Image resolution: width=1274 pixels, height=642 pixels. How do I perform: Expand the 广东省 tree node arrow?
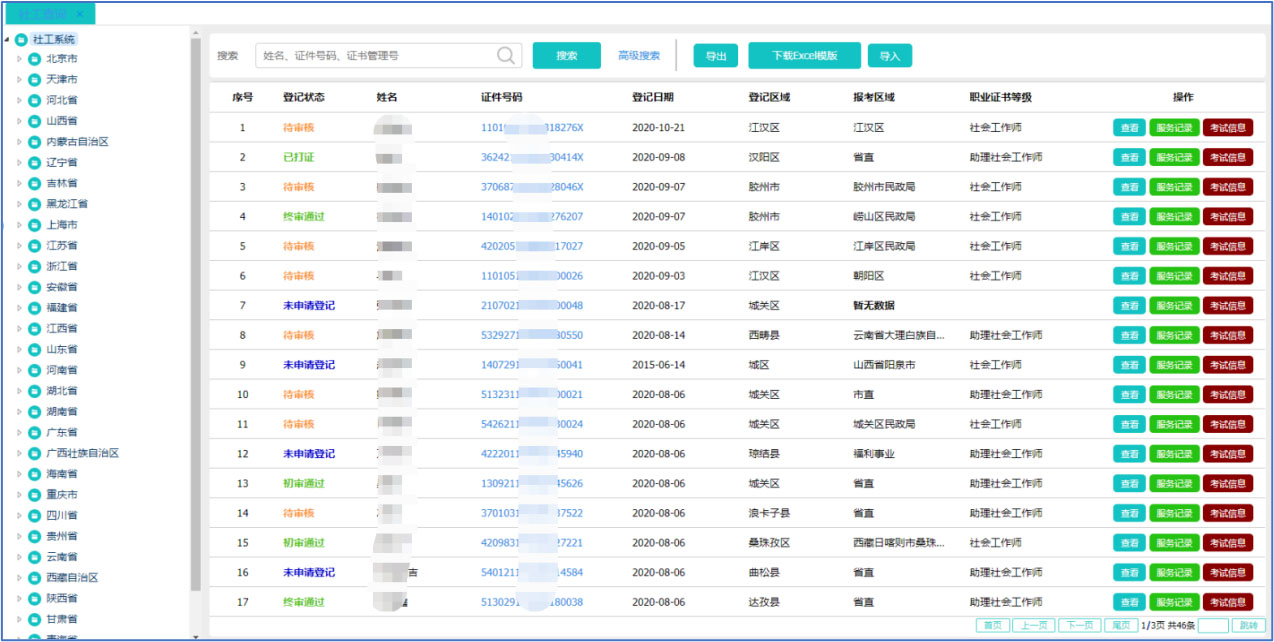pos(19,433)
